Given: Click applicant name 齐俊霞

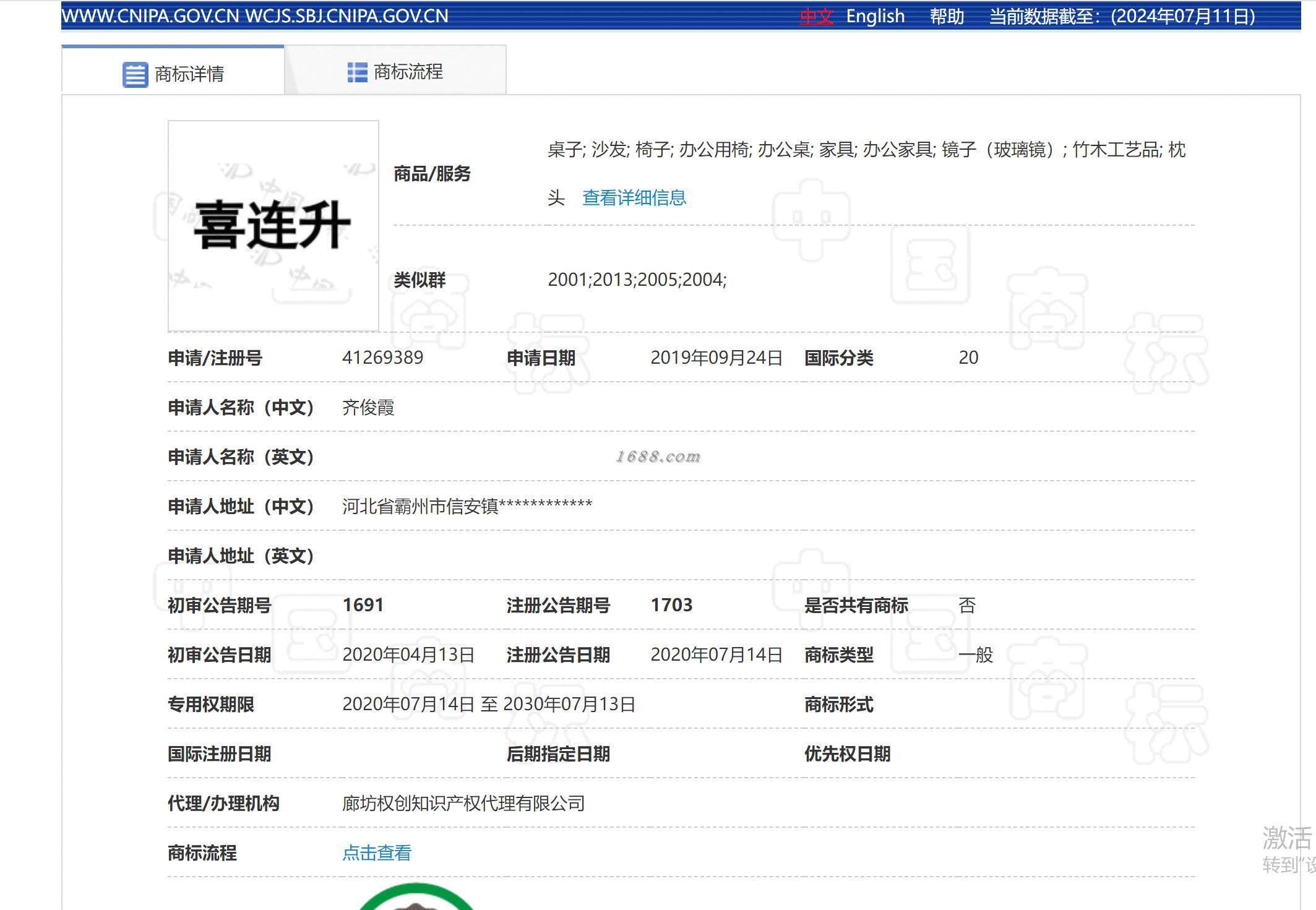Looking at the screenshot, I should tap(368, 408).
